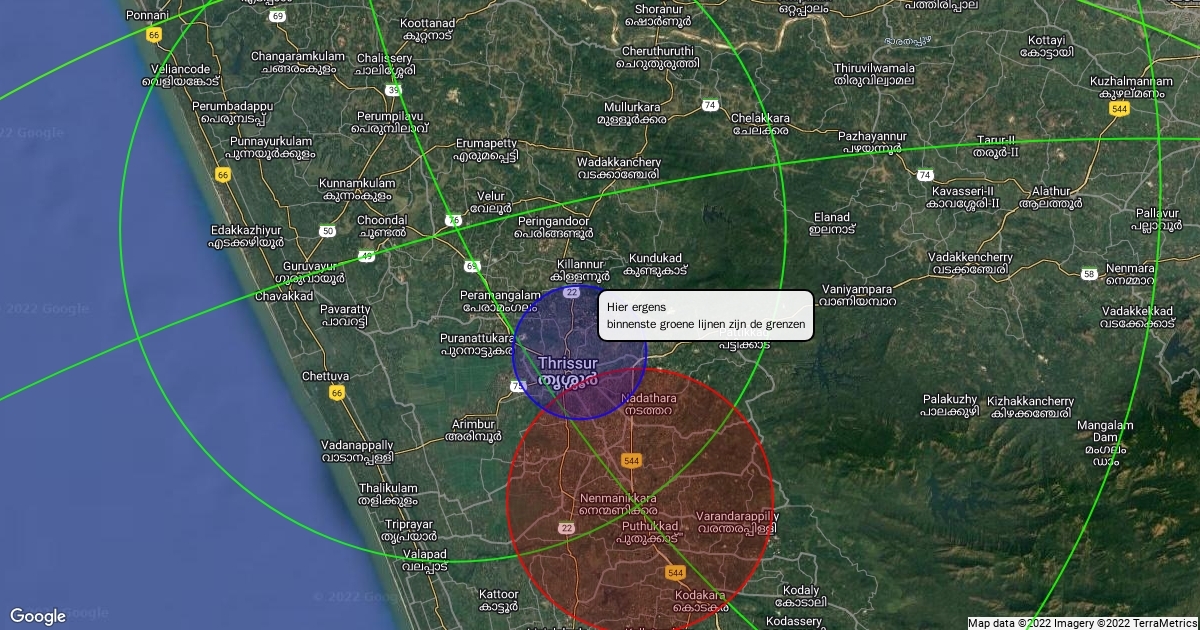Viewport: 1200px width, 630px height.
Task: Select the Vadanappally town label
Action: click(357, 451)
